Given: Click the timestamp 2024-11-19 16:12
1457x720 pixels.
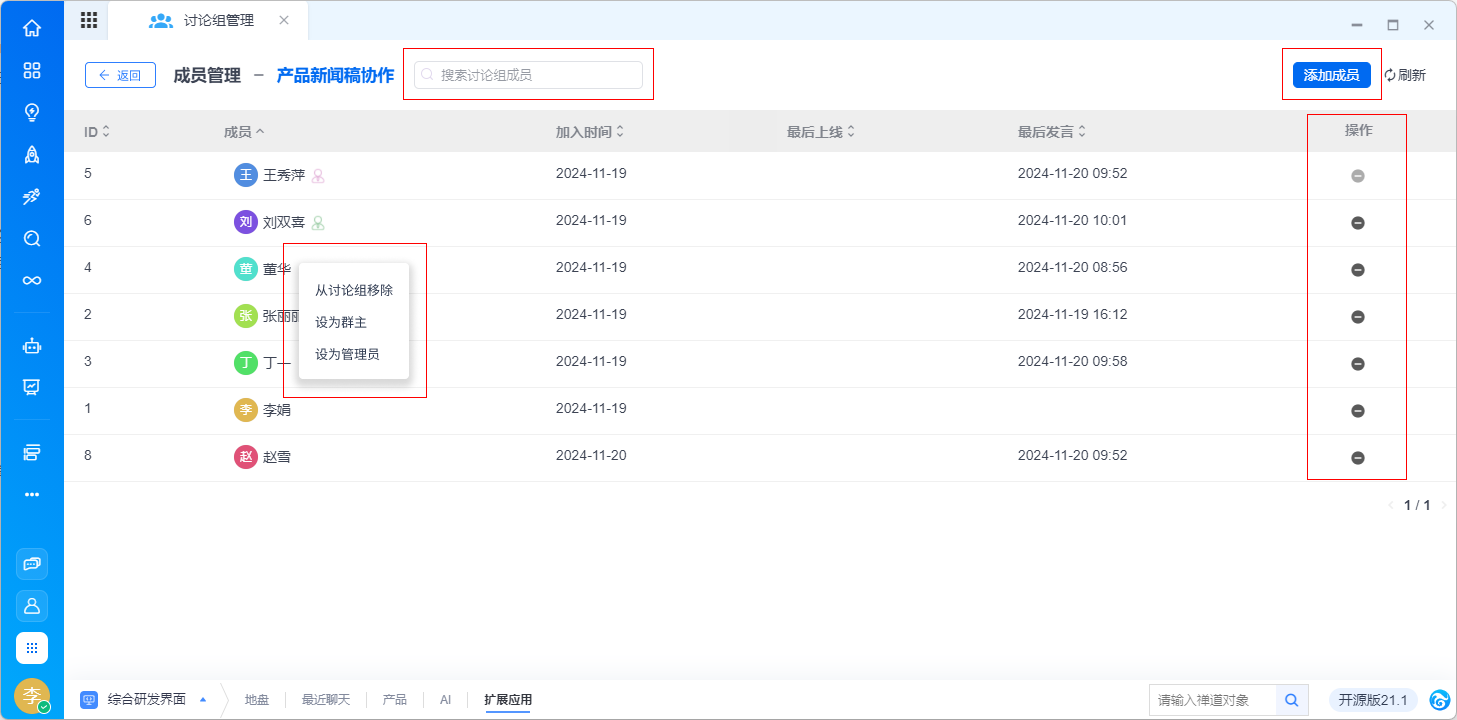Looking at the screenshot, I should click(1072, 314).
